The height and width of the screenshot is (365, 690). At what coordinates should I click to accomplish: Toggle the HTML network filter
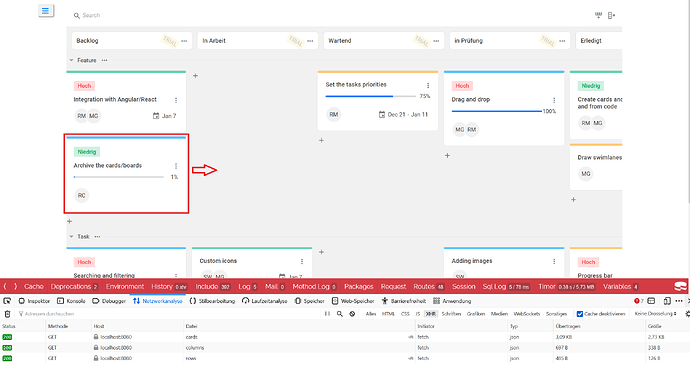388,314
